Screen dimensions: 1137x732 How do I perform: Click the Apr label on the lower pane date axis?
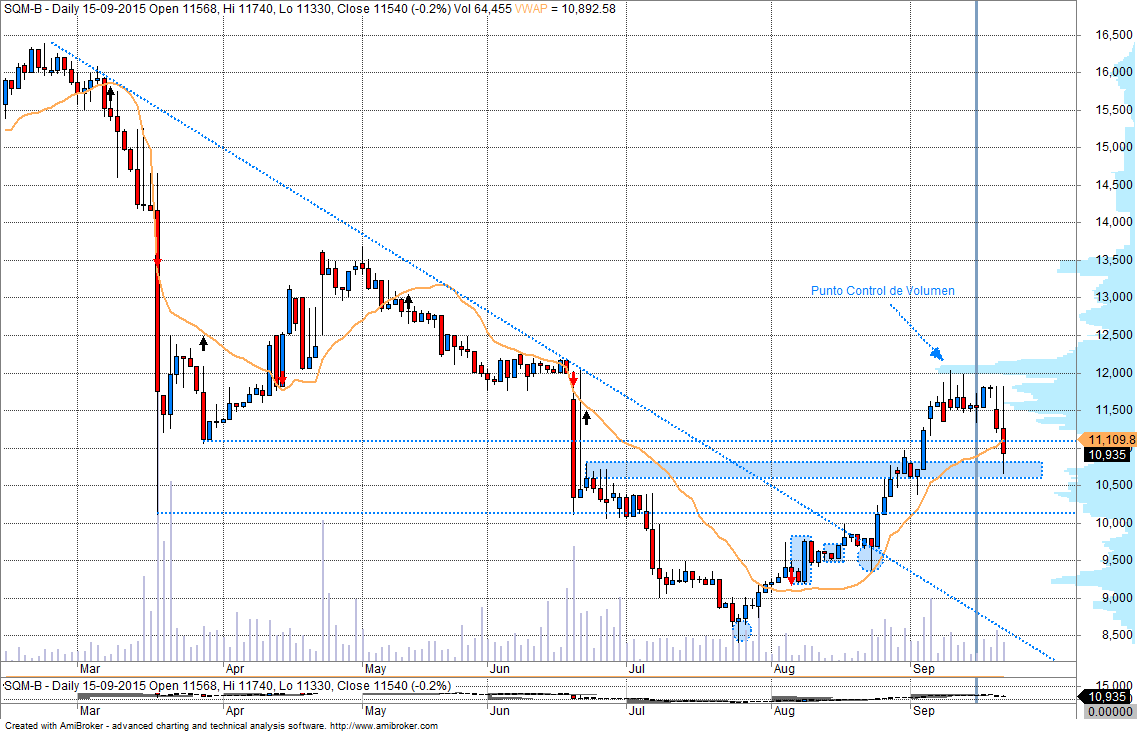click(x=235, y=711)
